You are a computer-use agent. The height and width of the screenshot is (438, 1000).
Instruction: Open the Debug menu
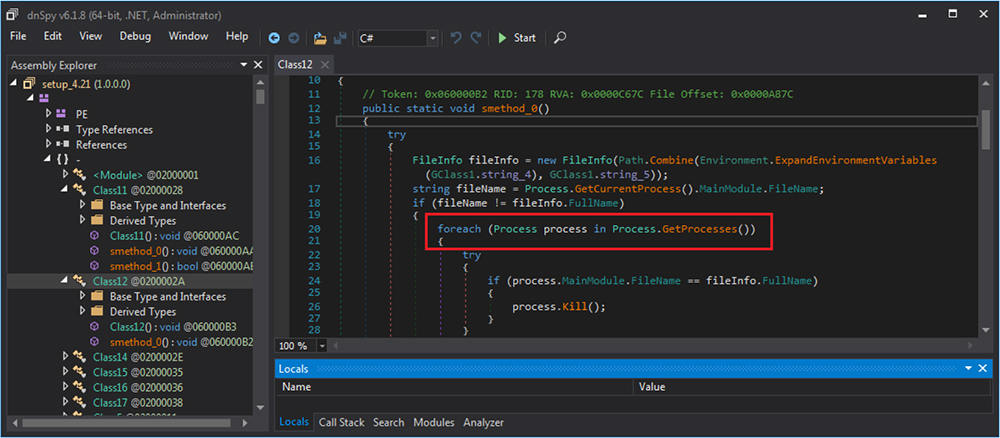pos(135,36)
